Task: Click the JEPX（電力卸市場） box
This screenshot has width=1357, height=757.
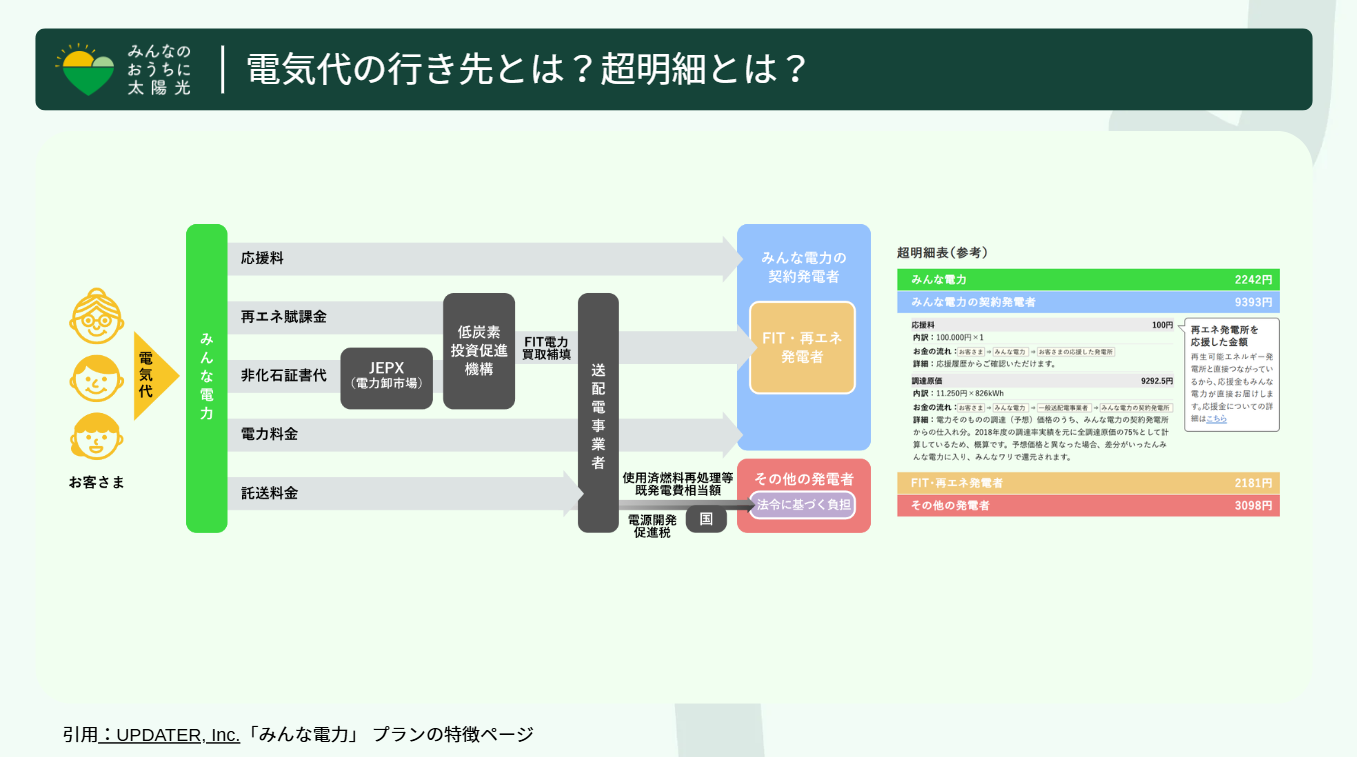Action: (386, 378)
